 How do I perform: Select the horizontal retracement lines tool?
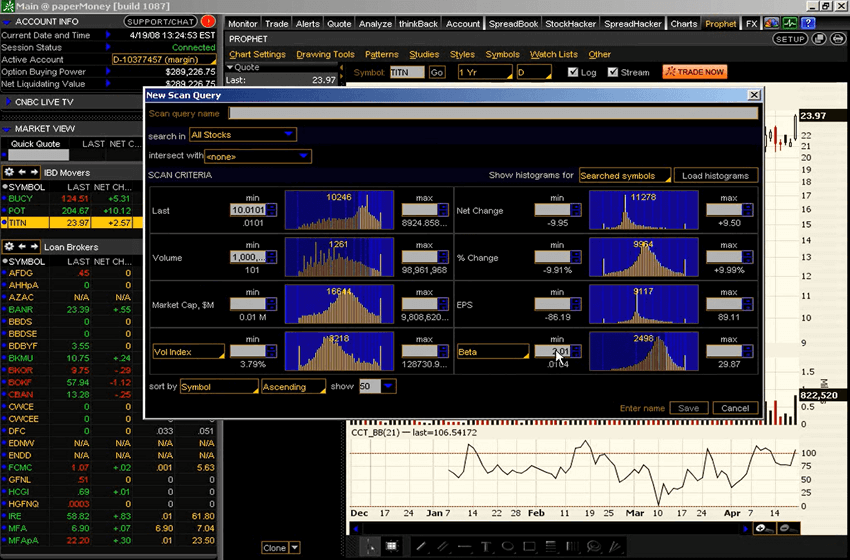pyautogui.click(x=551, y=546)
